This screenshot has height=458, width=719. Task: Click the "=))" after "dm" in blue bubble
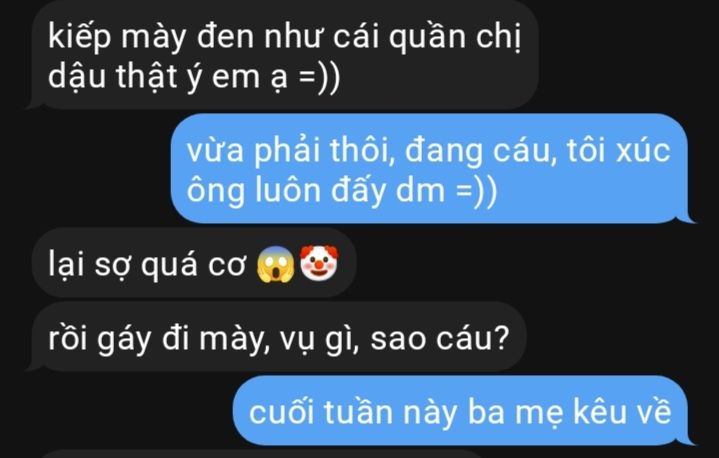(x=476, y=191)
